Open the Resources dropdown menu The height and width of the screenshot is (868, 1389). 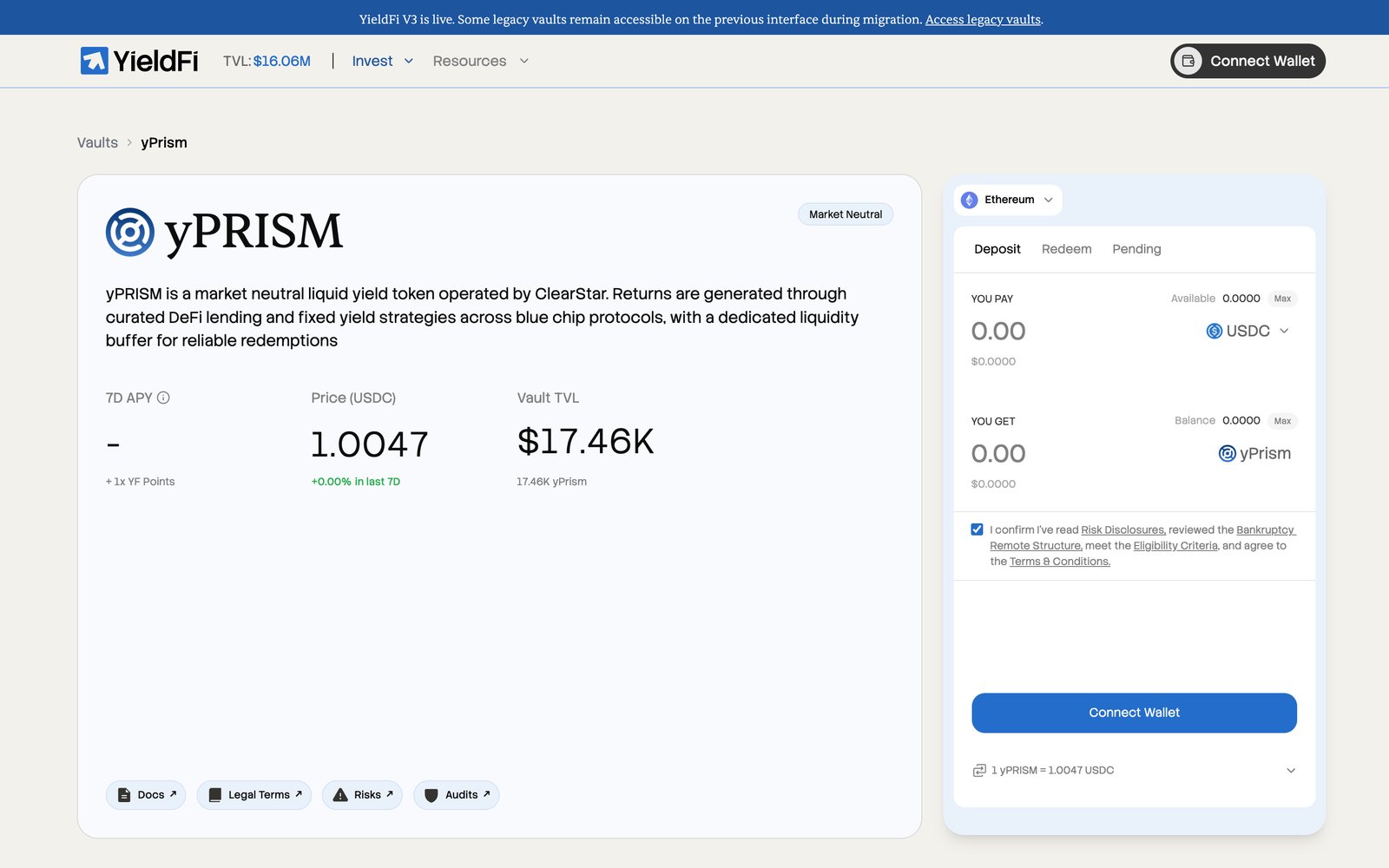pos(481,61)
